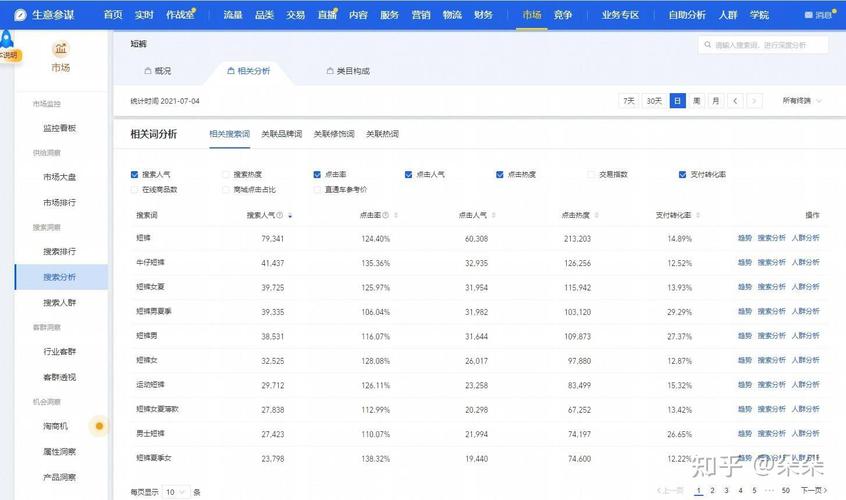The width and height of the screenshot is (846, 500).
Task: Open the 竞争 top navigation tab
Action: (x=563, y=15)
